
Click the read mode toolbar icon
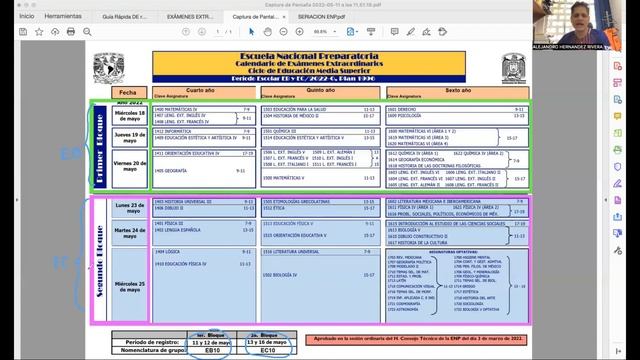pos(371,32)
